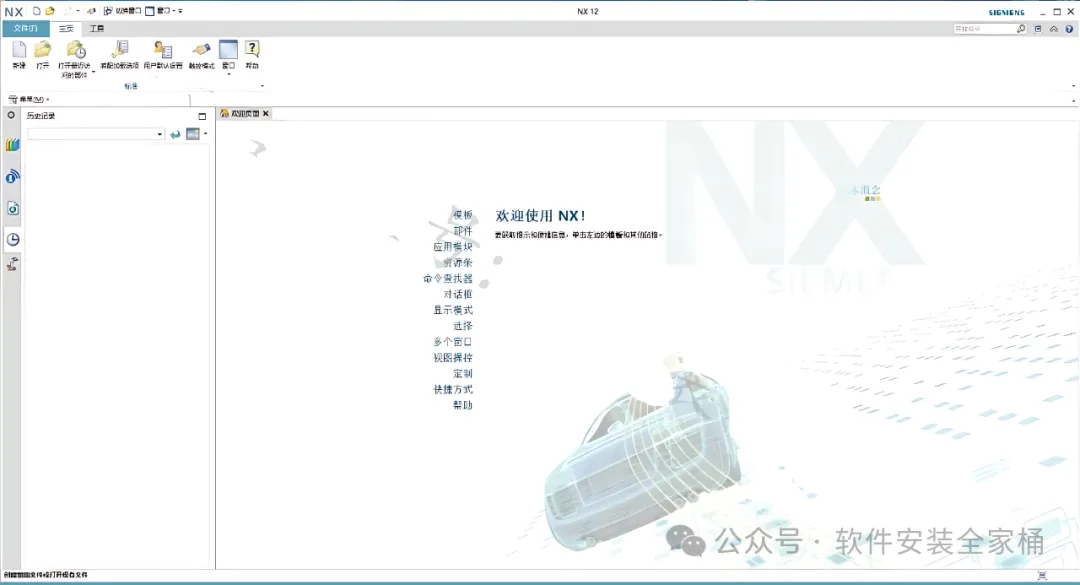
Task: Open the Customize (定制) welcome link
Action: pos(463,373)
